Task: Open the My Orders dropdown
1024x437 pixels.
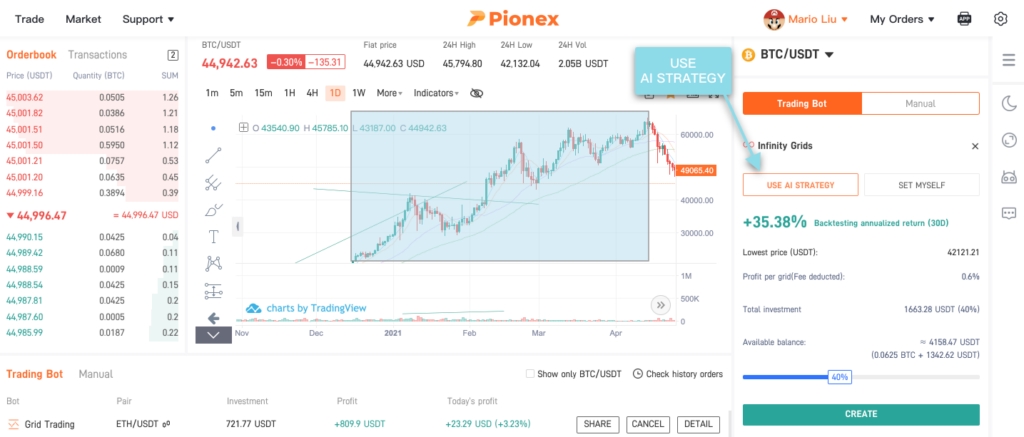Action: tap(902, 19)
